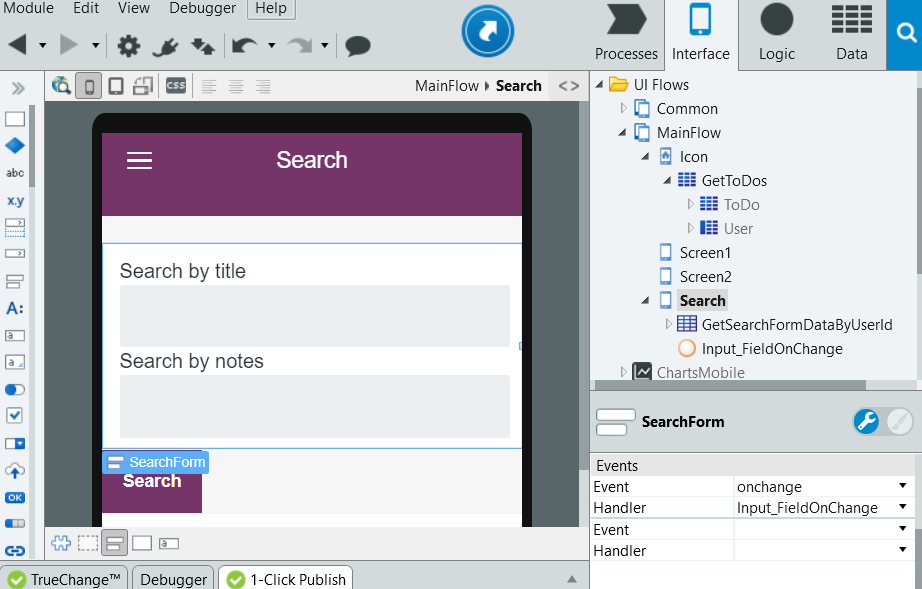Select the Expression widget (x.y) in the toolbox
The width and height of the screenshot is (922, 589).
(14, 201)
